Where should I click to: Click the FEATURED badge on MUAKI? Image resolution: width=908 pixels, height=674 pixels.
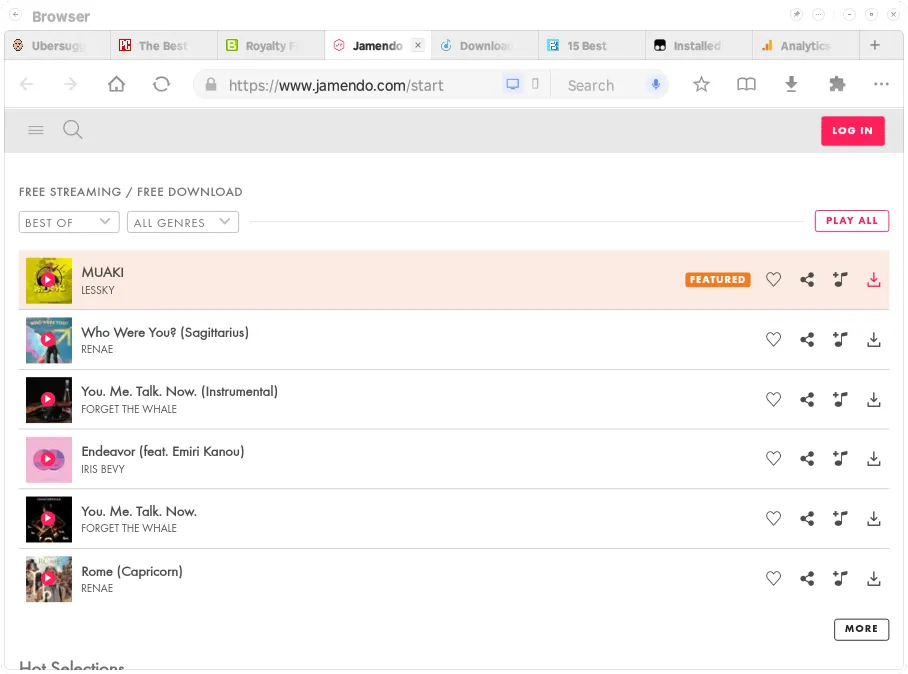click(x=717, y=280)
